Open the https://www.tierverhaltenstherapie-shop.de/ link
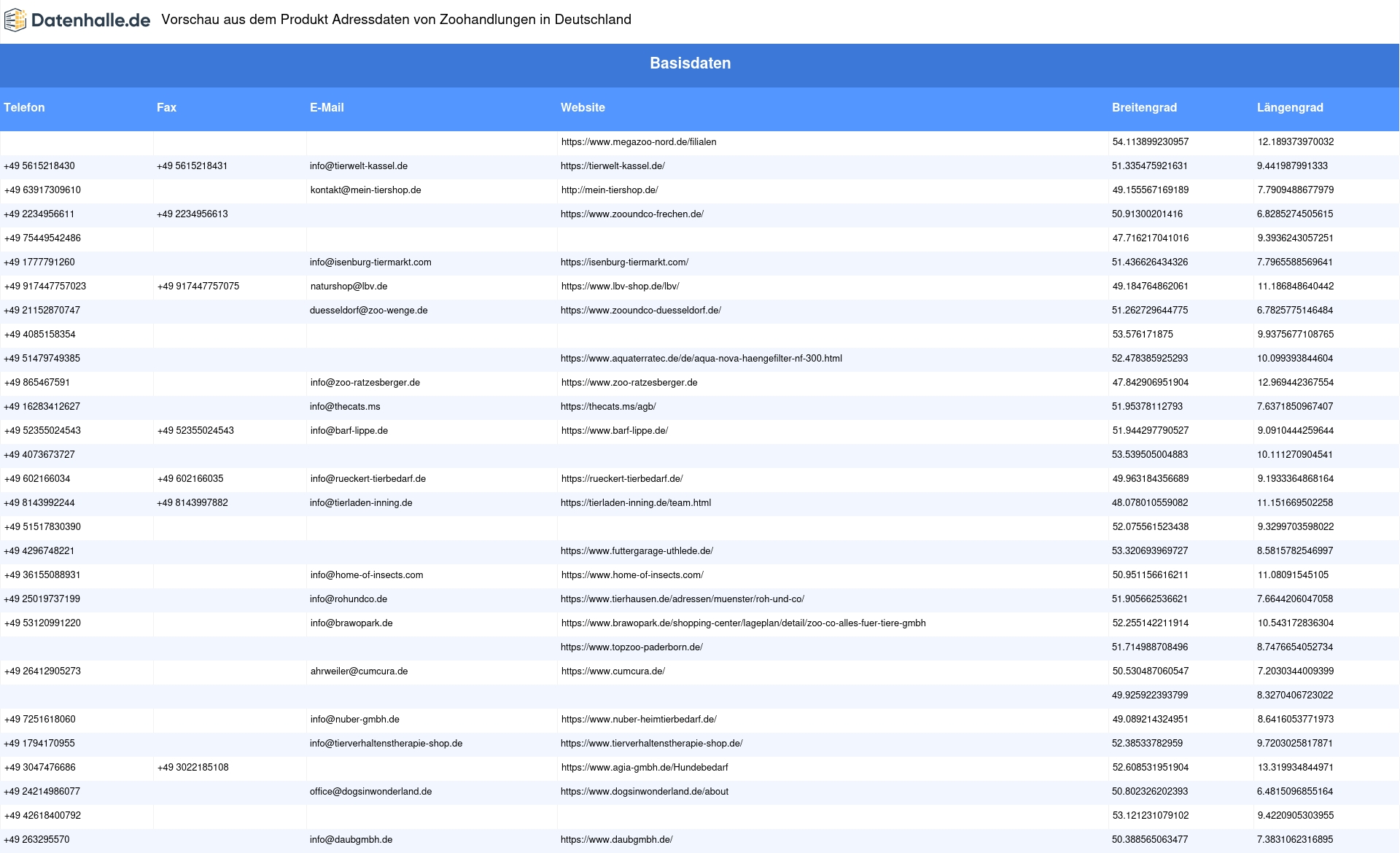This screenshot has width=1400, height=853. pos(652,744)
